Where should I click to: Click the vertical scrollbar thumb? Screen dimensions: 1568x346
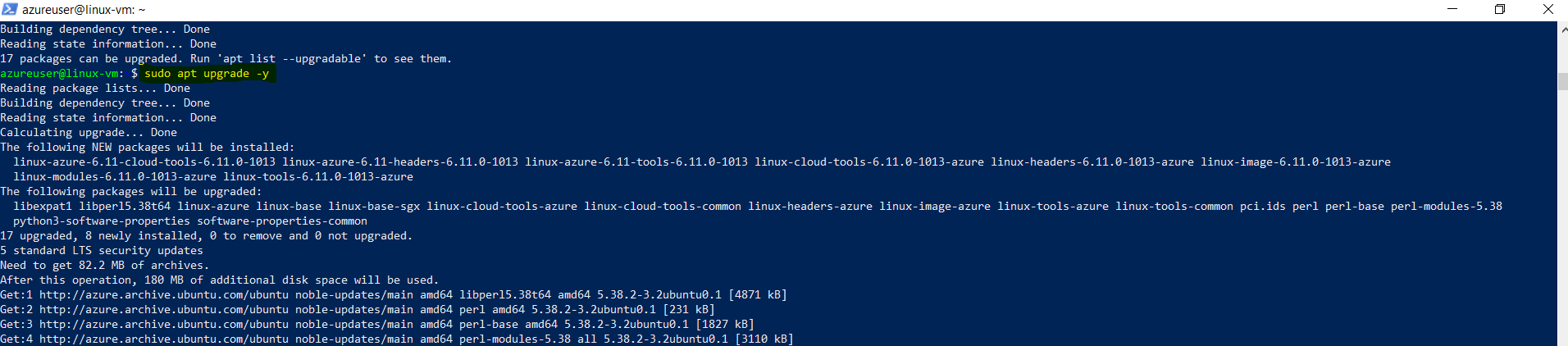pyautogui.click(x=1562, y=81)
